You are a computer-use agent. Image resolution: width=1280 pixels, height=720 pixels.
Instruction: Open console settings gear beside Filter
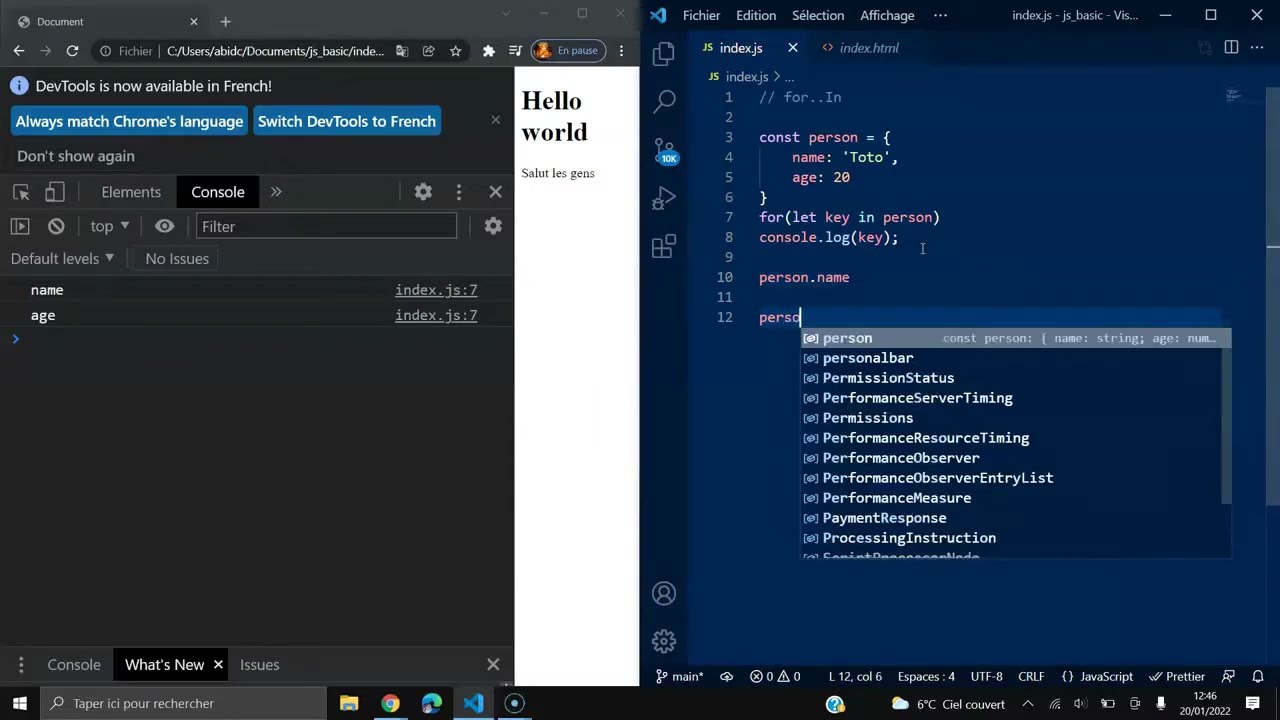point(493,226)
